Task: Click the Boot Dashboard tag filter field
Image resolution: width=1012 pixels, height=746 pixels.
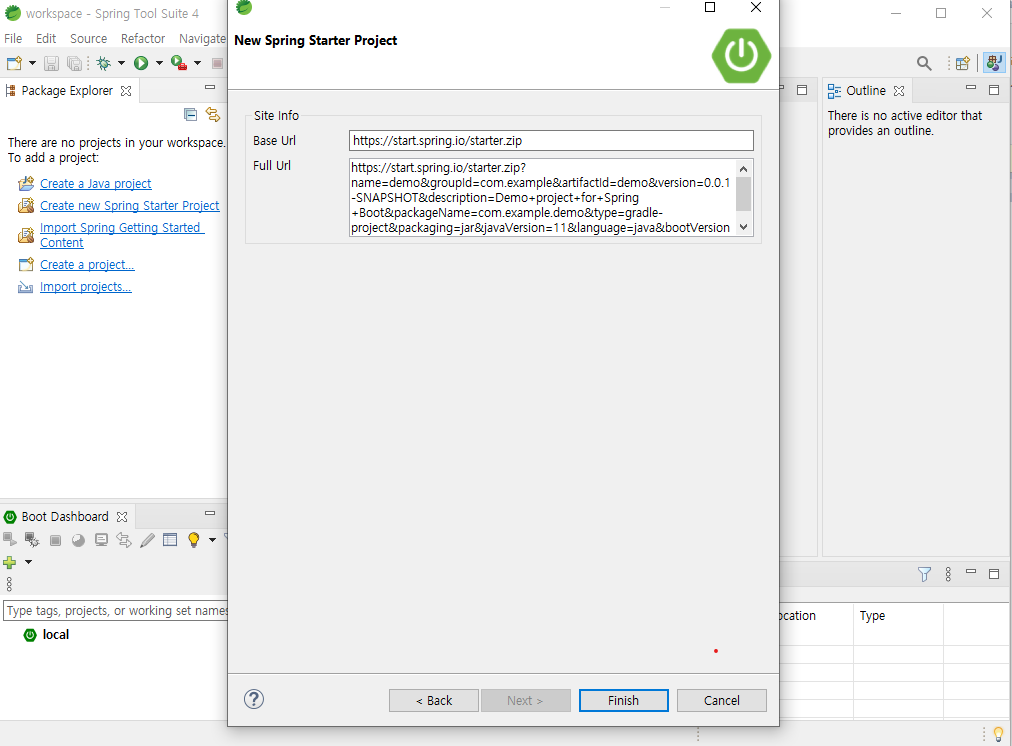Action: [x=116, y=610]
